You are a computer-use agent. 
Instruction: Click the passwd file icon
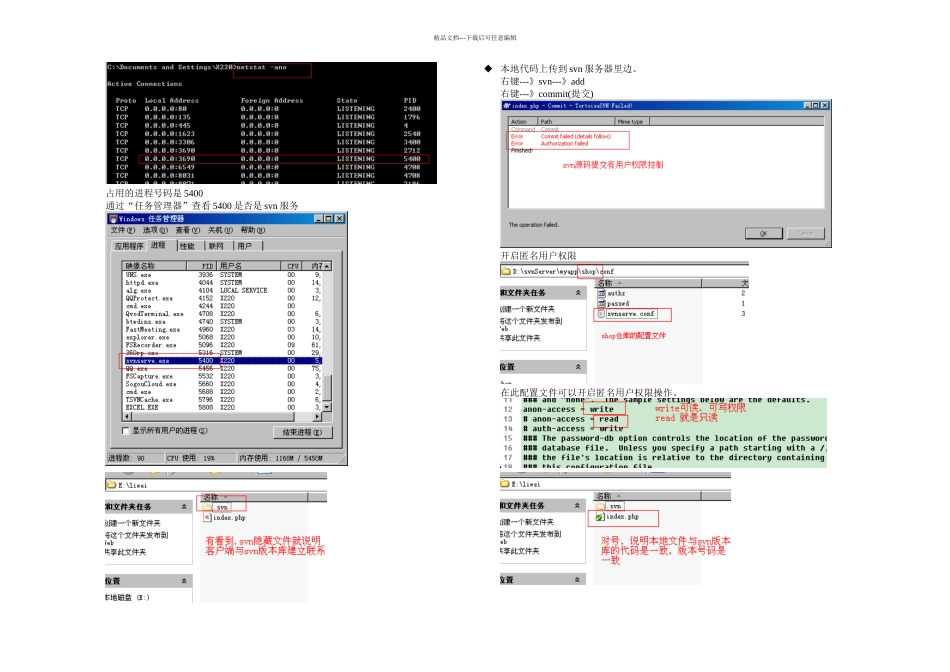tap(602, 303)
